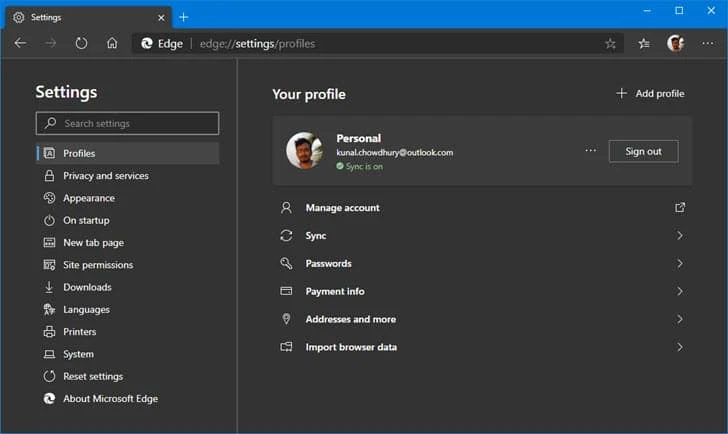Go back using the back arrow
This screenshot has height=434, width=728.
click(x=20, y=43)
